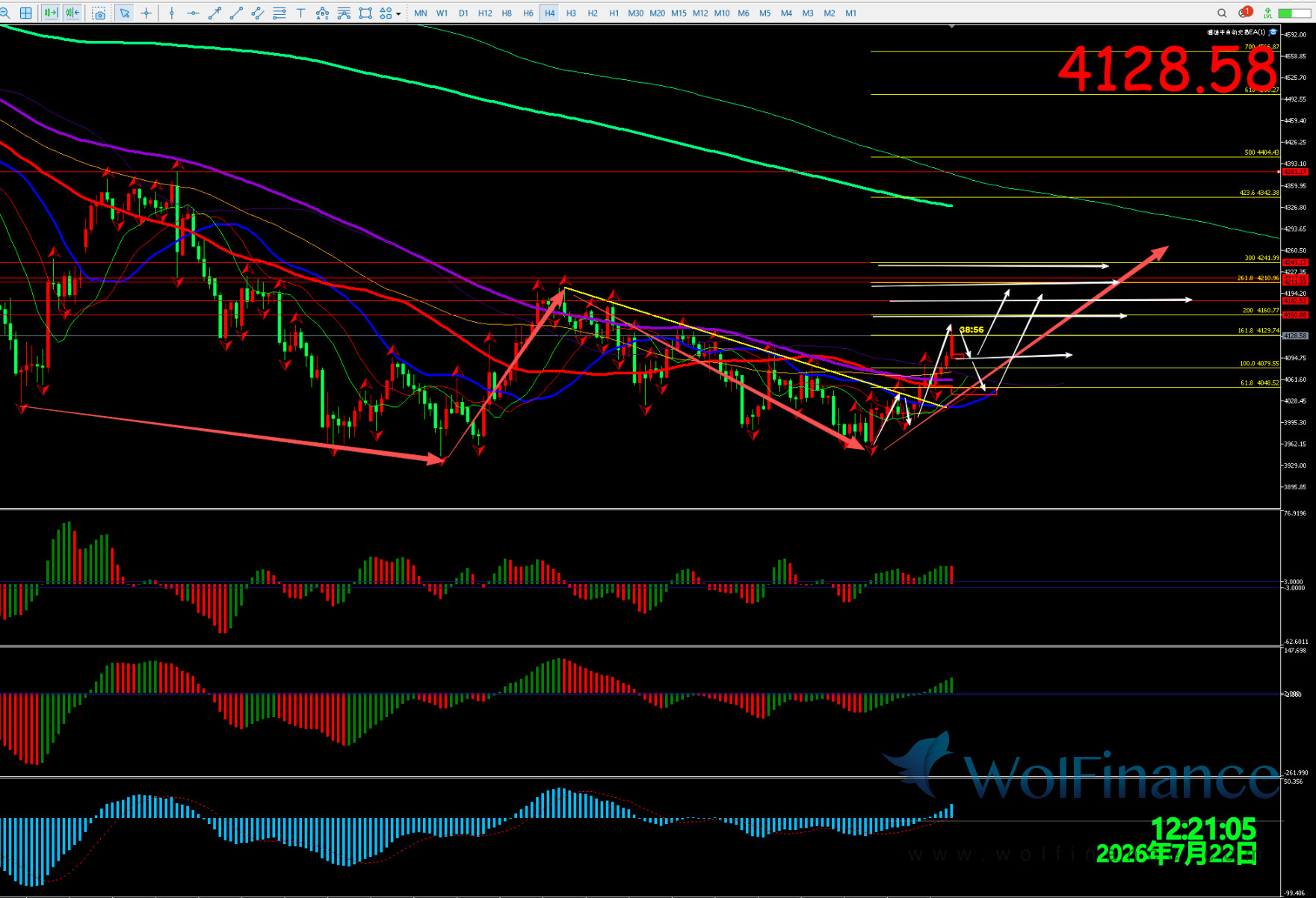Select the plain trendline tool
Image resolution: width=1316 pixels, height=898 pixels.
click(x=236, y=13)
